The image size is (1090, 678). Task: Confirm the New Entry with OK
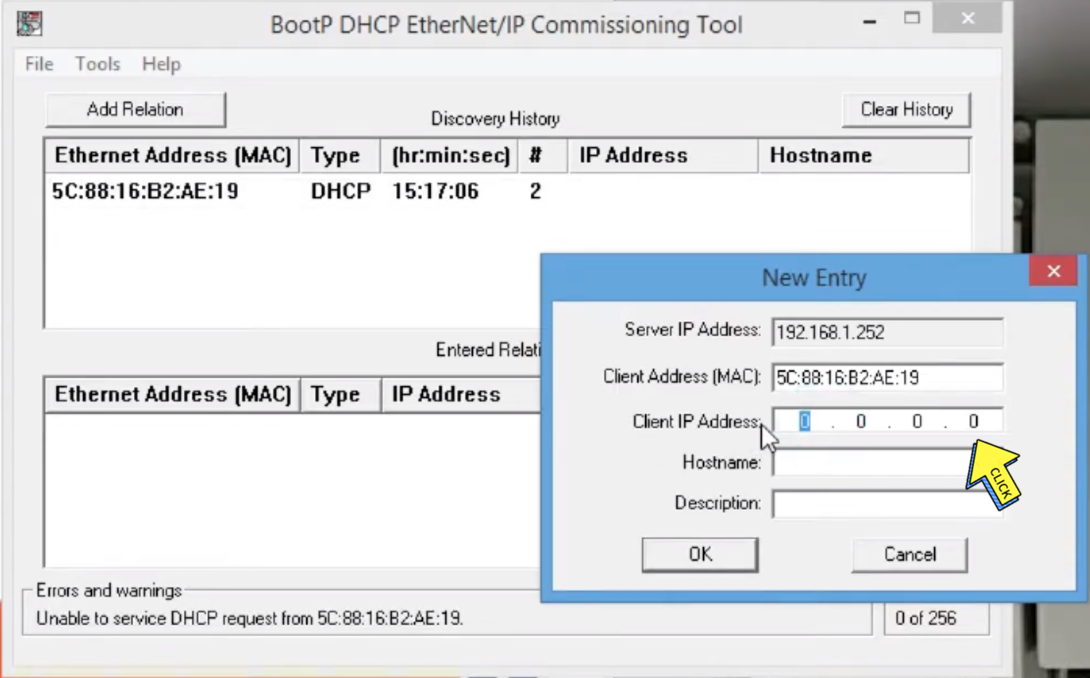click(700, 554)
